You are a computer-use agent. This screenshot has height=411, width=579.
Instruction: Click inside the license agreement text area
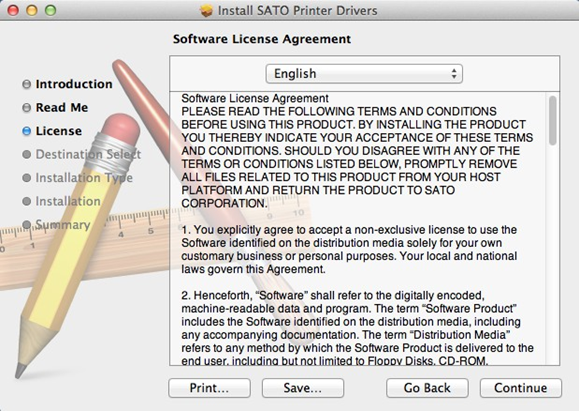(x=357, y=229)
